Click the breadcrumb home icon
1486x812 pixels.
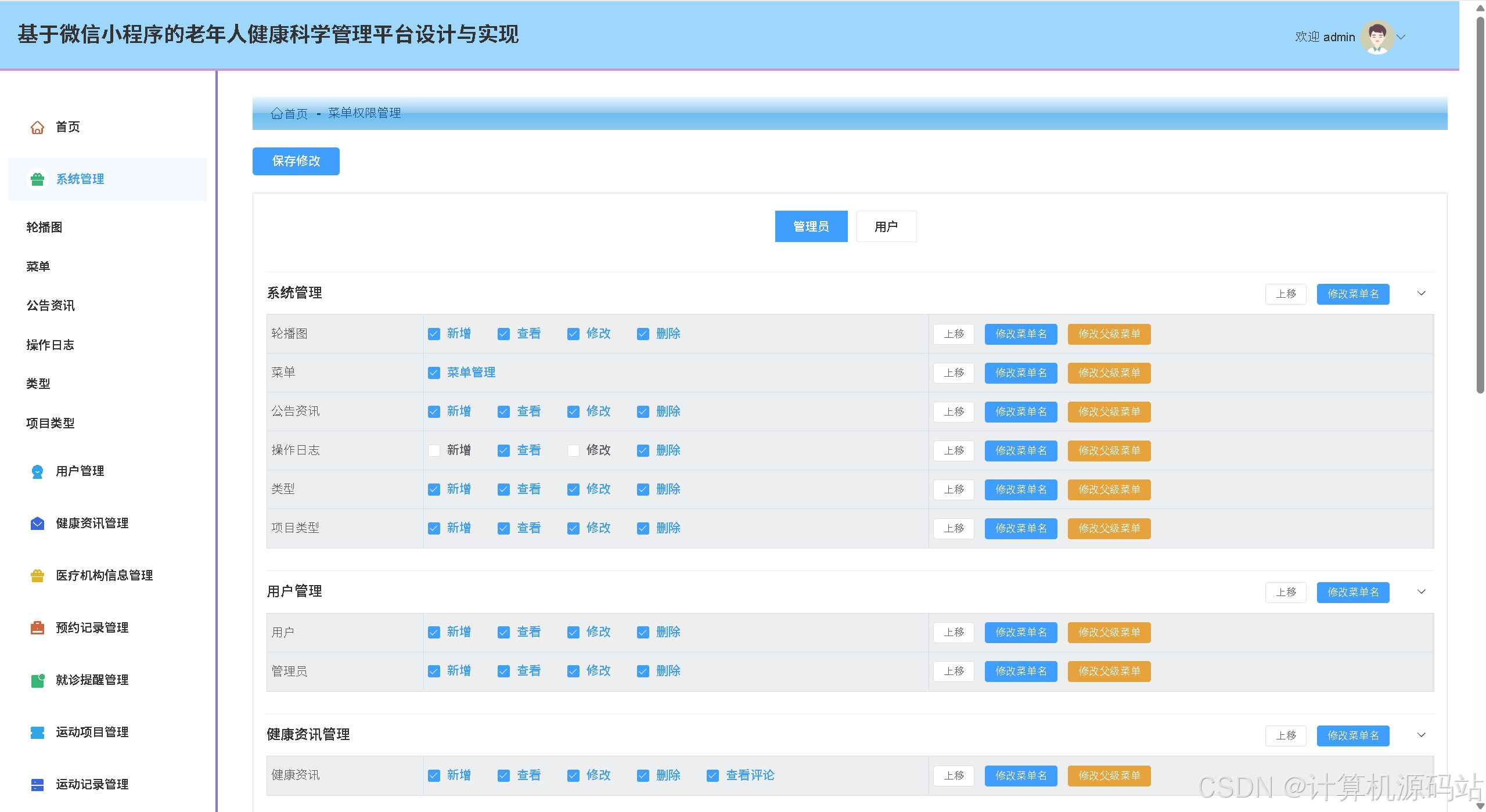276,114
